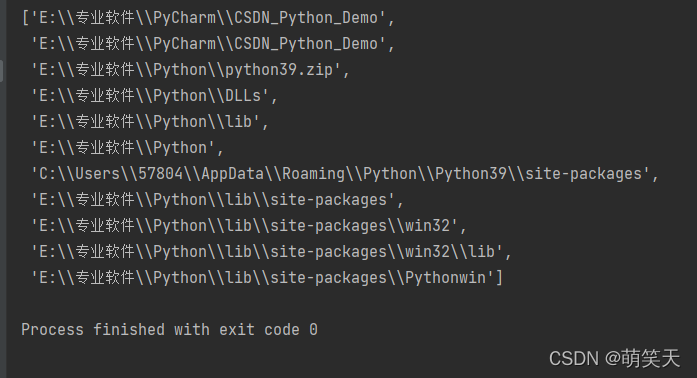Click the Pythonwin path line
697x378 pixels.
coord(266,278)
